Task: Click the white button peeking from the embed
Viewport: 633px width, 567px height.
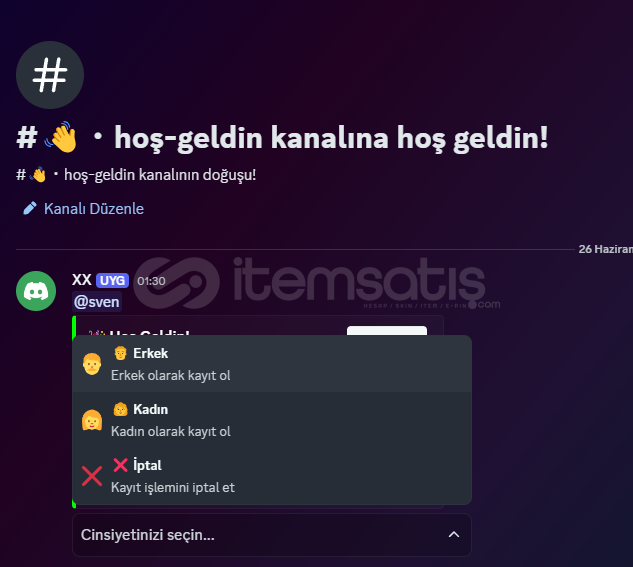Action: [387, 331]
